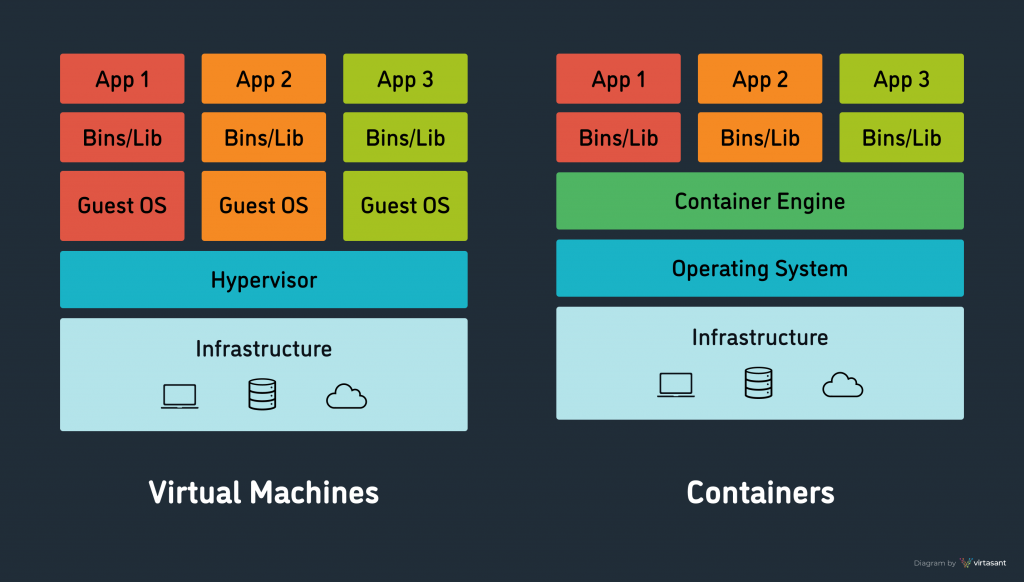1024x582 pixels.
Task: Click the cloud icon under Containers Infrastructure
Action: pyautogui.click(x=843, y=384)
